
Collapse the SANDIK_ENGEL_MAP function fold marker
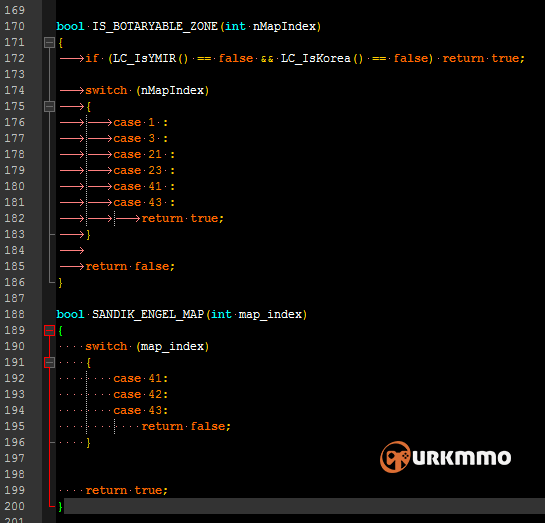tap(49, 330)
